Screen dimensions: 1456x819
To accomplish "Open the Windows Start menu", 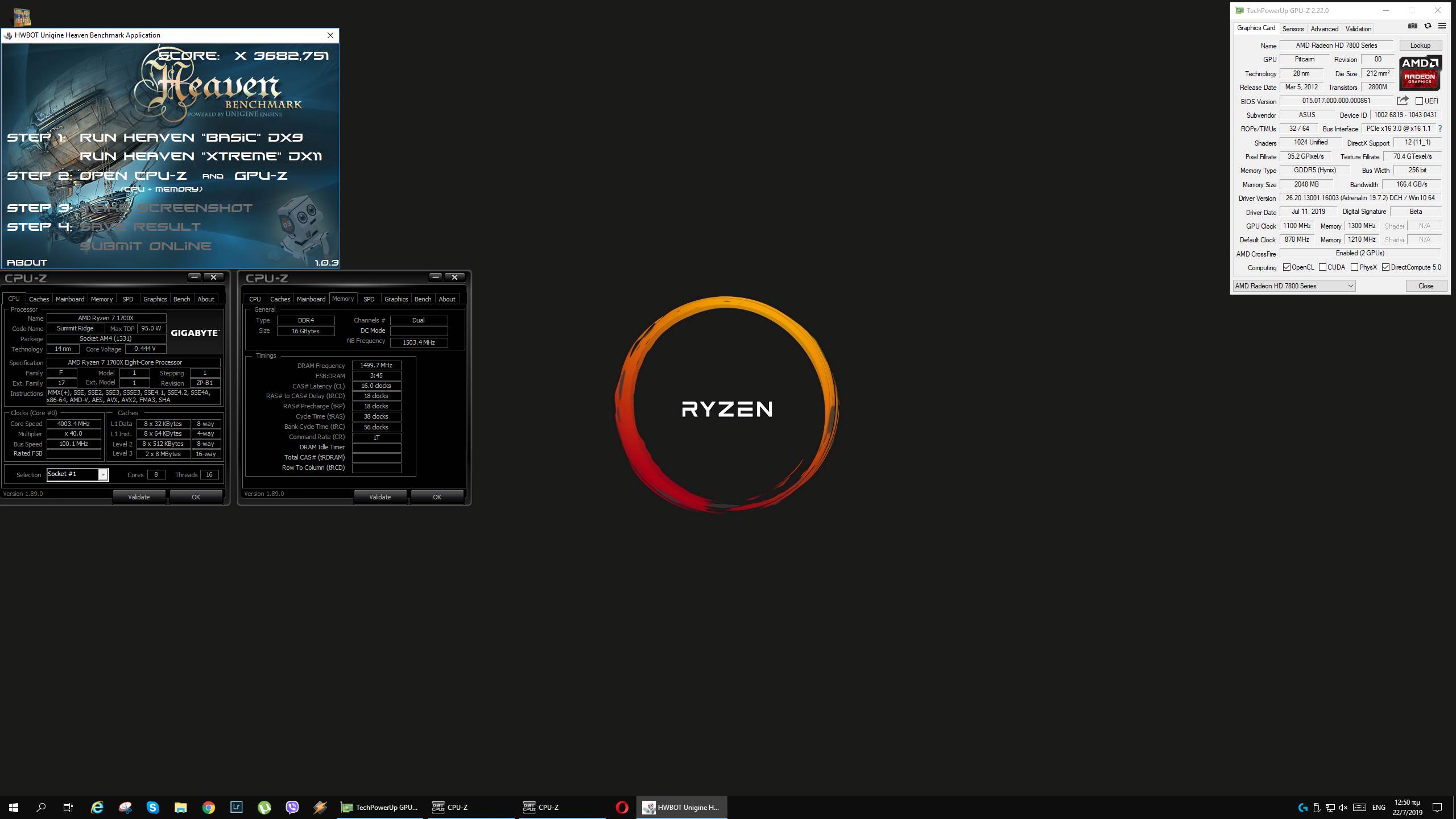I will click(x=14, y=807).
